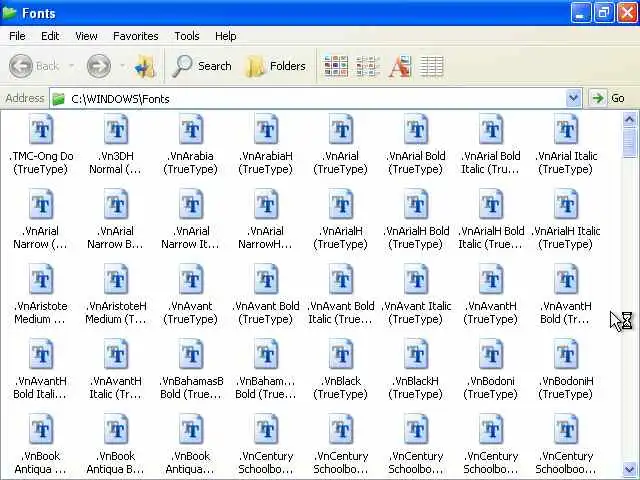Viewport: 640px width, 480px height.
Task: Open the Edit menu
Action: click(50, 36)
